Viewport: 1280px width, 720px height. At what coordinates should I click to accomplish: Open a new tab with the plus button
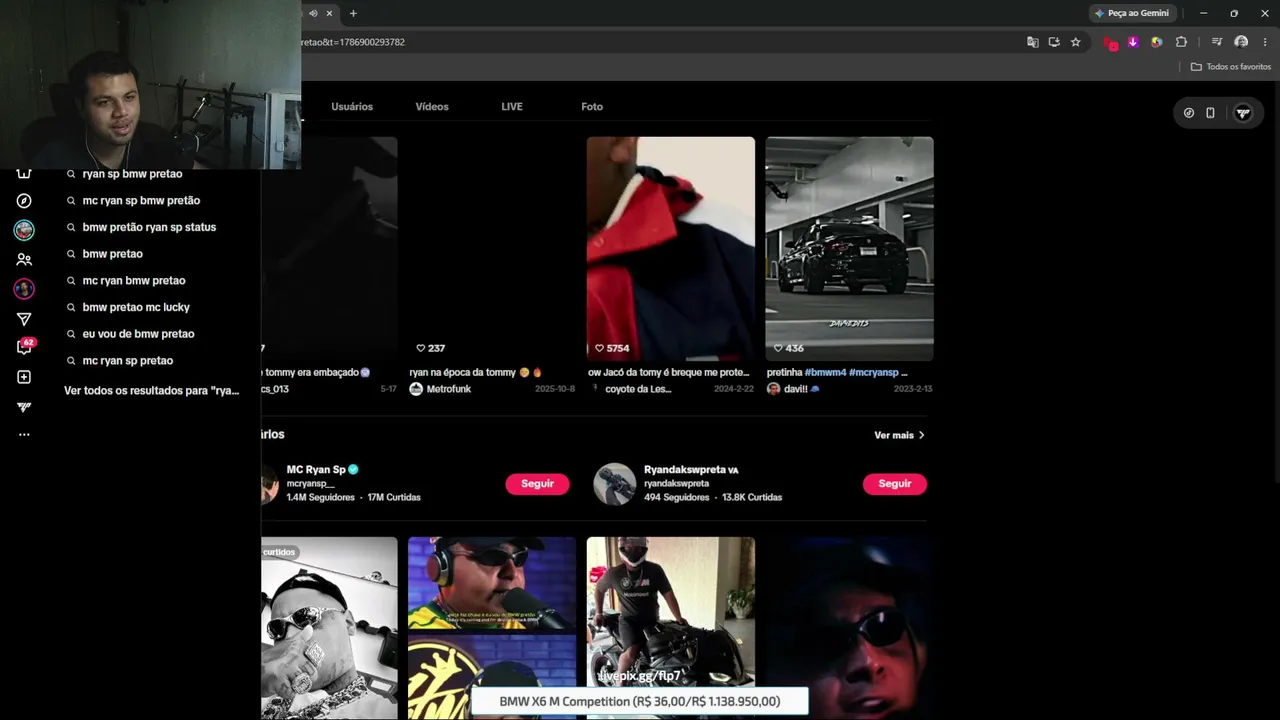point(353,13)
